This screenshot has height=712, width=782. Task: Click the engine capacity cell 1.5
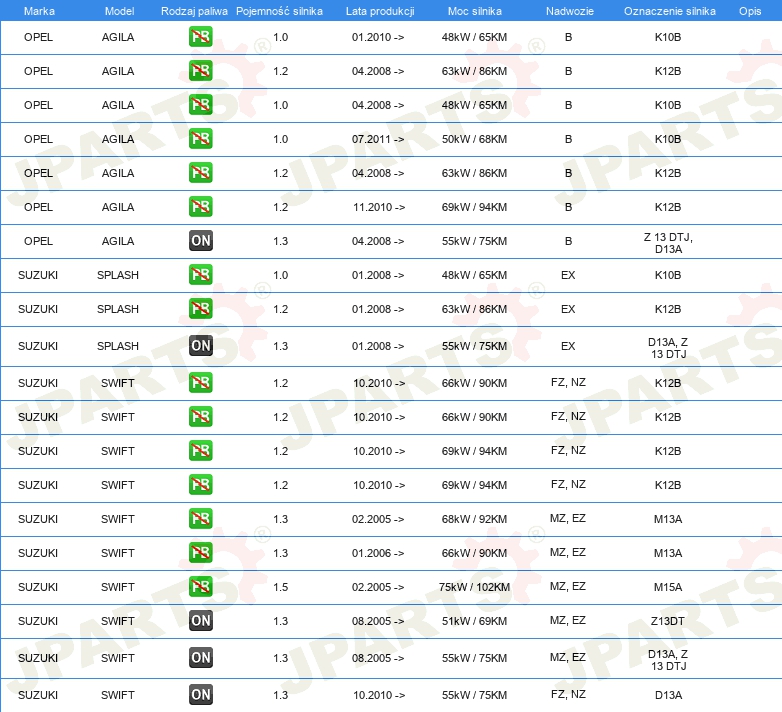(281, 587)
